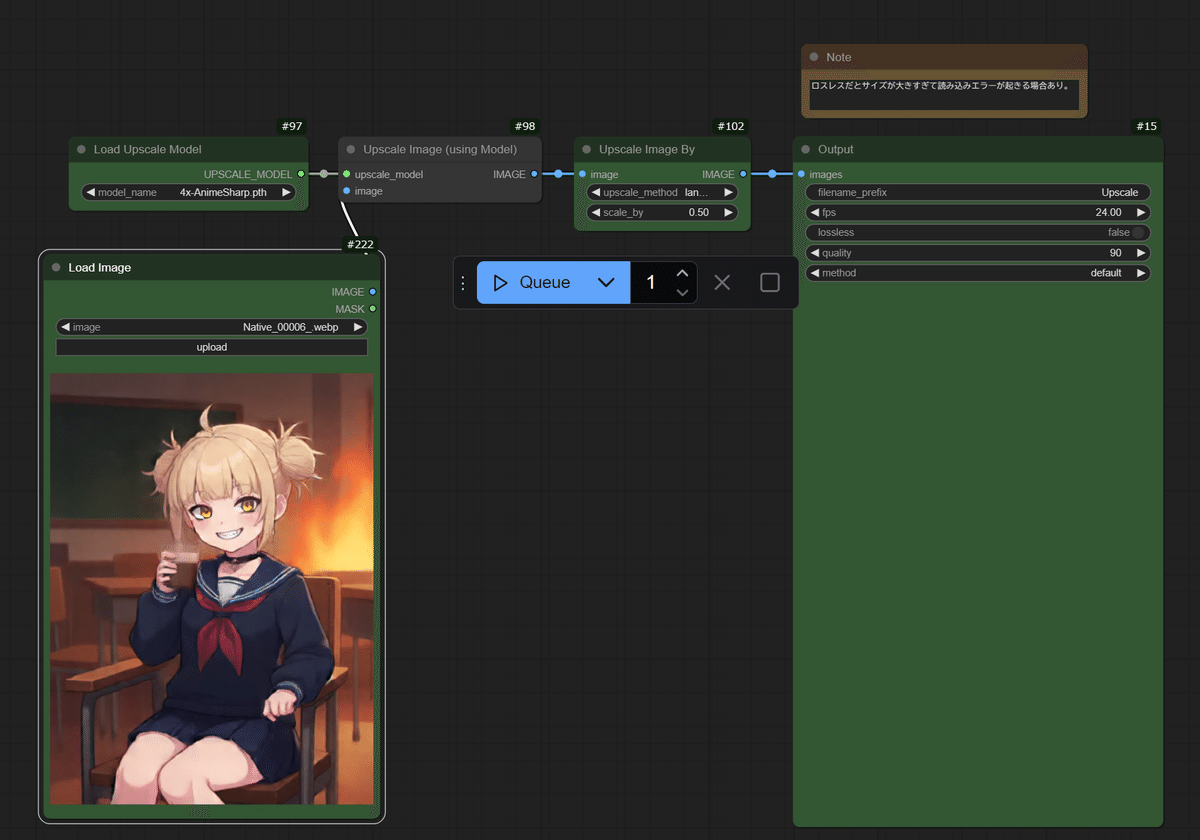Click the images input socket on Output node
The height and width of the screenshot is (840, 1200).
pyautogui.click(x=801, y=174)
